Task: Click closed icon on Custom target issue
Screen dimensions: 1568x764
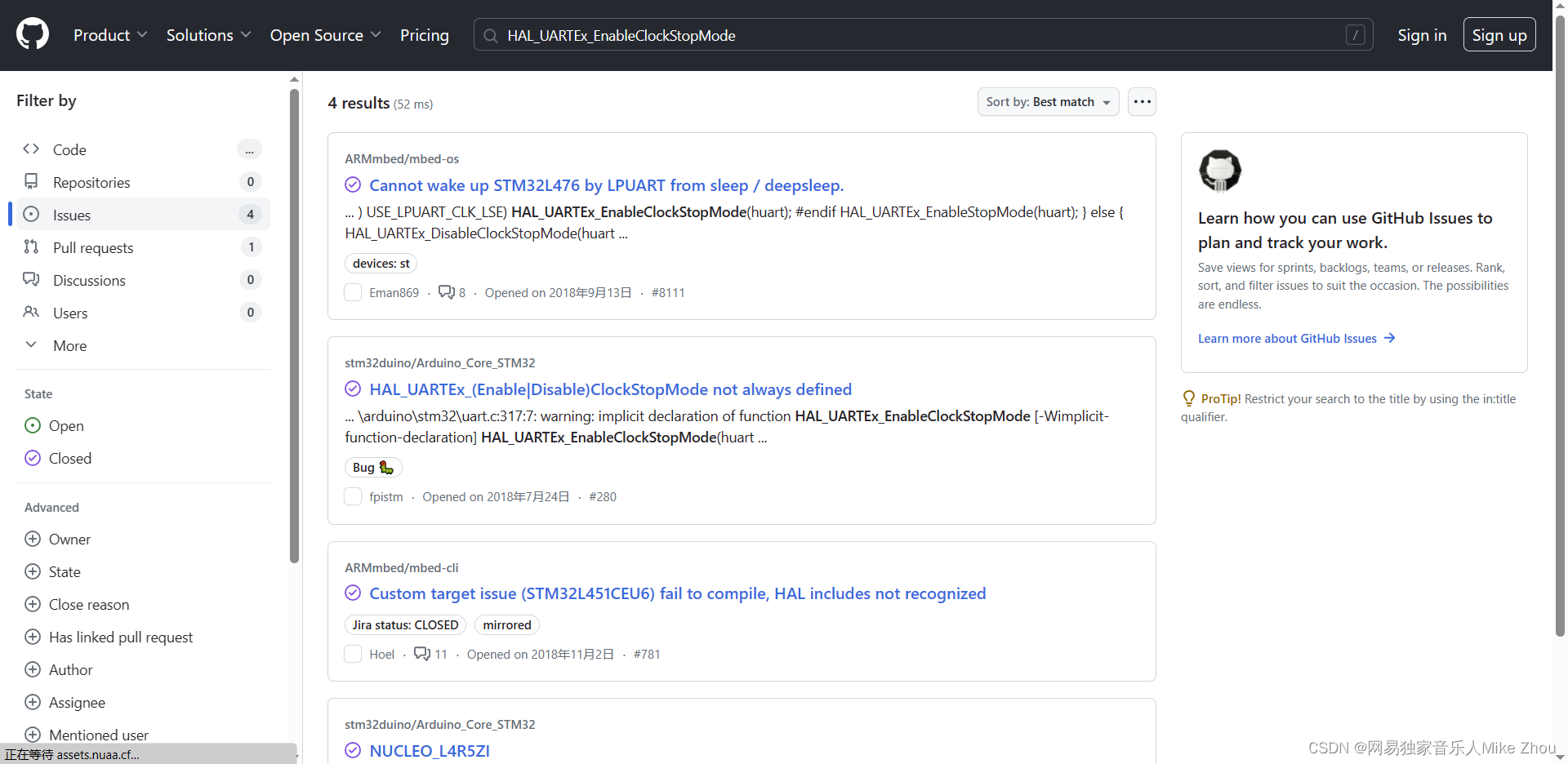Action: [353, 593]
